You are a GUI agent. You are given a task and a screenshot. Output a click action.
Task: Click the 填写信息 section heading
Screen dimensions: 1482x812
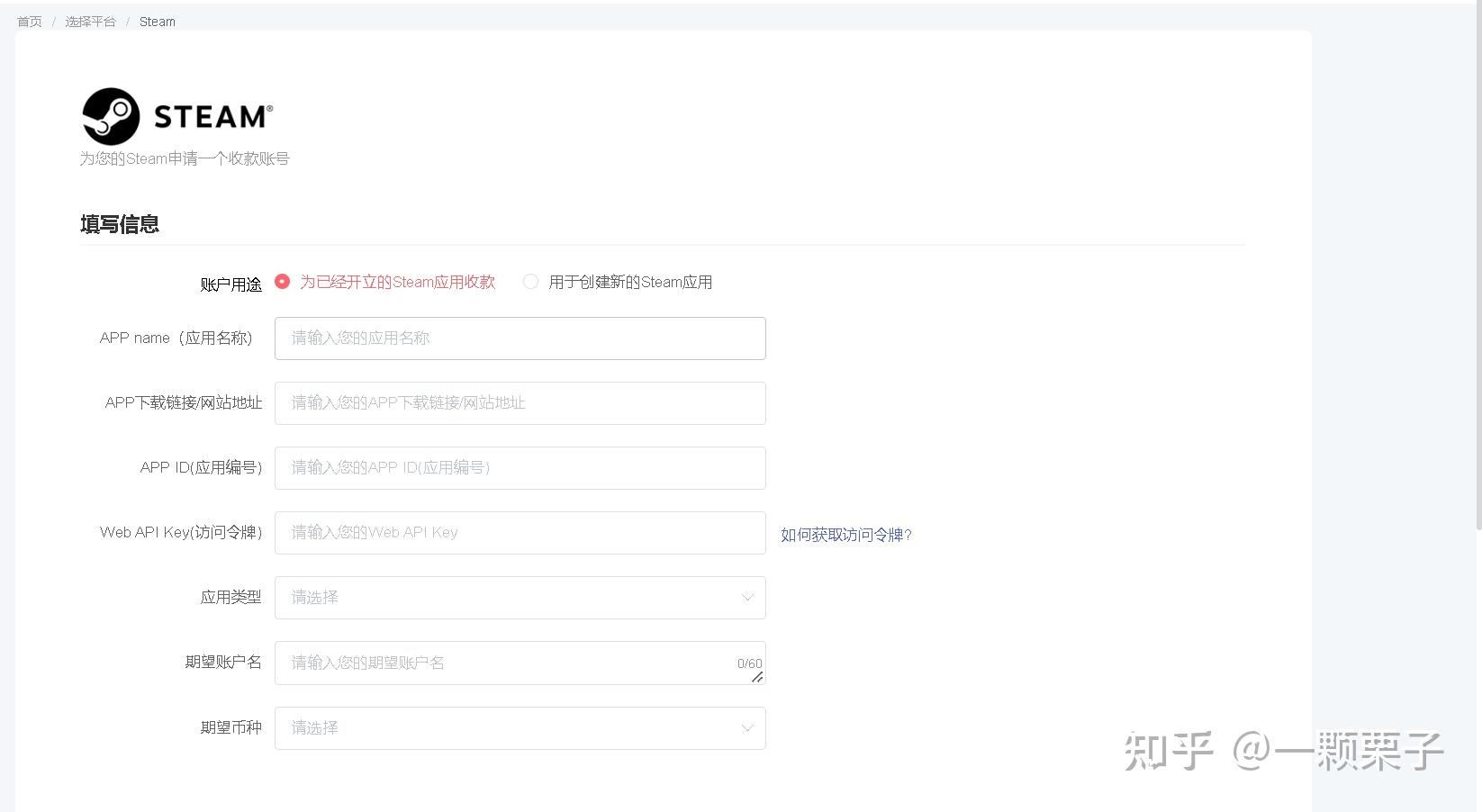[120, 224]
